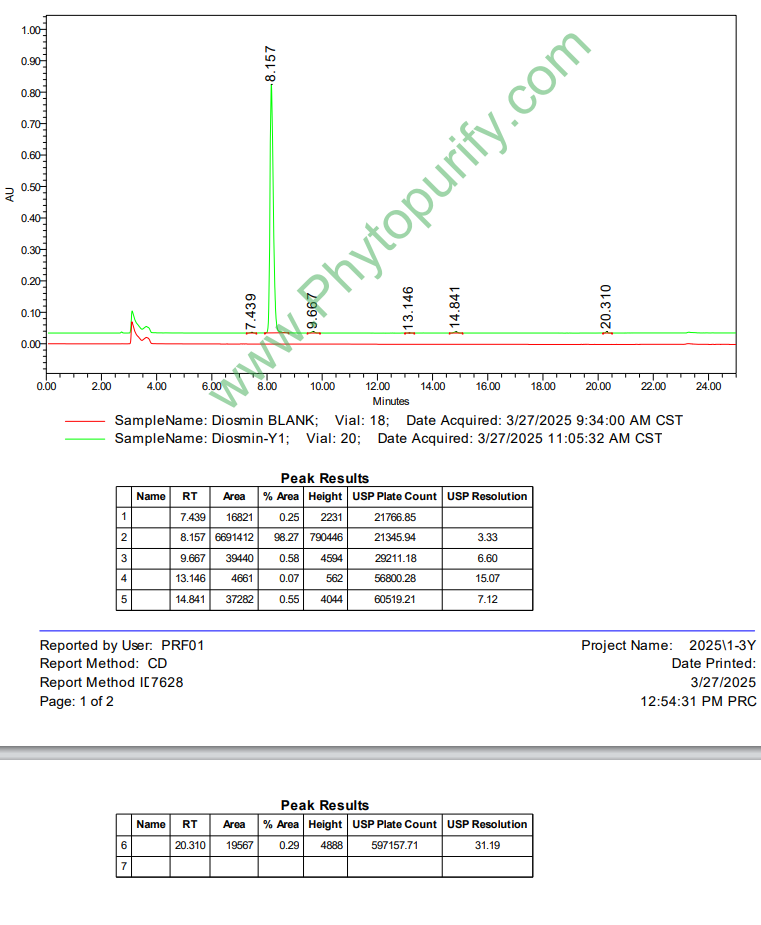
Task: Select the 20.310 peak label on chromatogram
Action: (x=606, y=308)
